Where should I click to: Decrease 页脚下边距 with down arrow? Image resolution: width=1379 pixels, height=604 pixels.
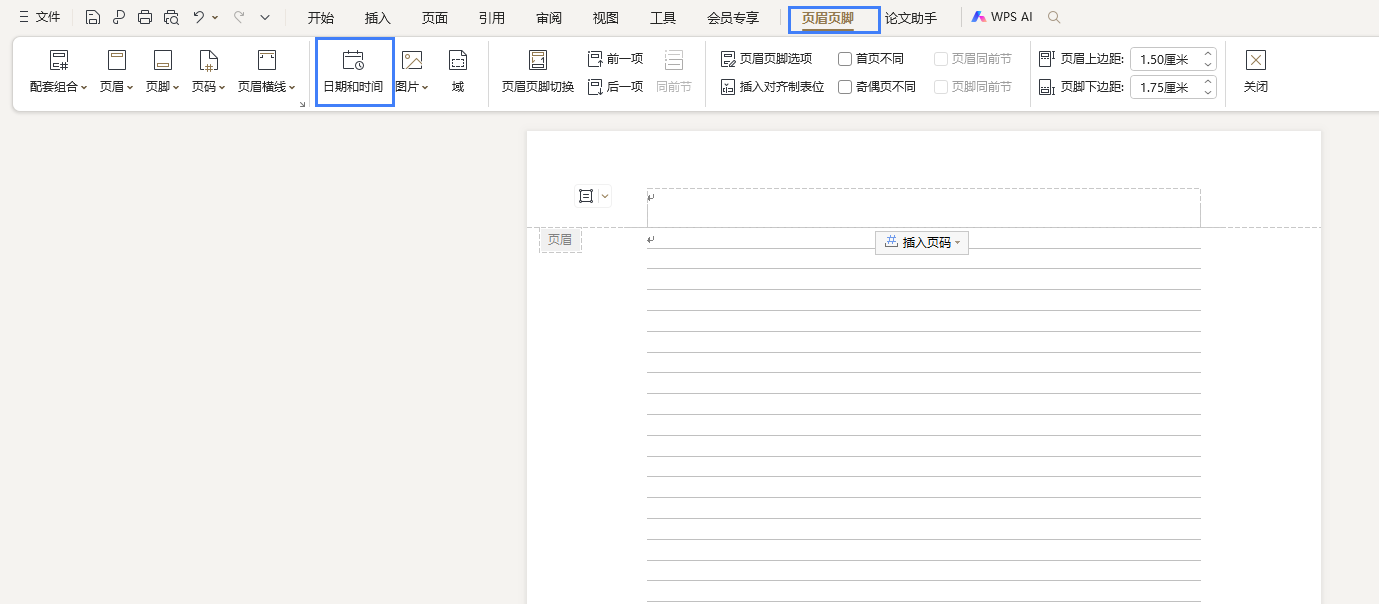1208,93
